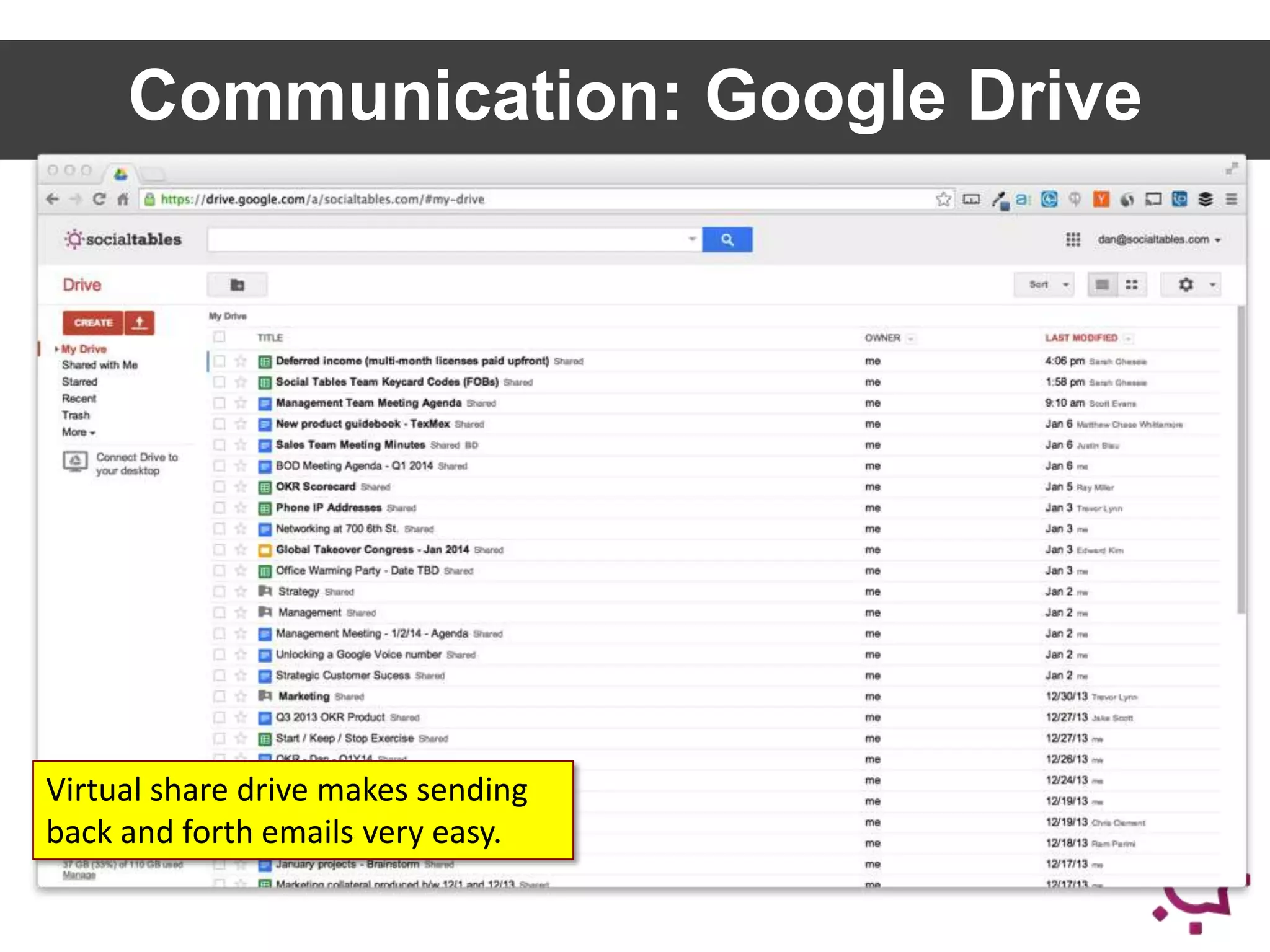Expand the search options arrow in search box
1270x952 pixels.
[x=692, y=239]
